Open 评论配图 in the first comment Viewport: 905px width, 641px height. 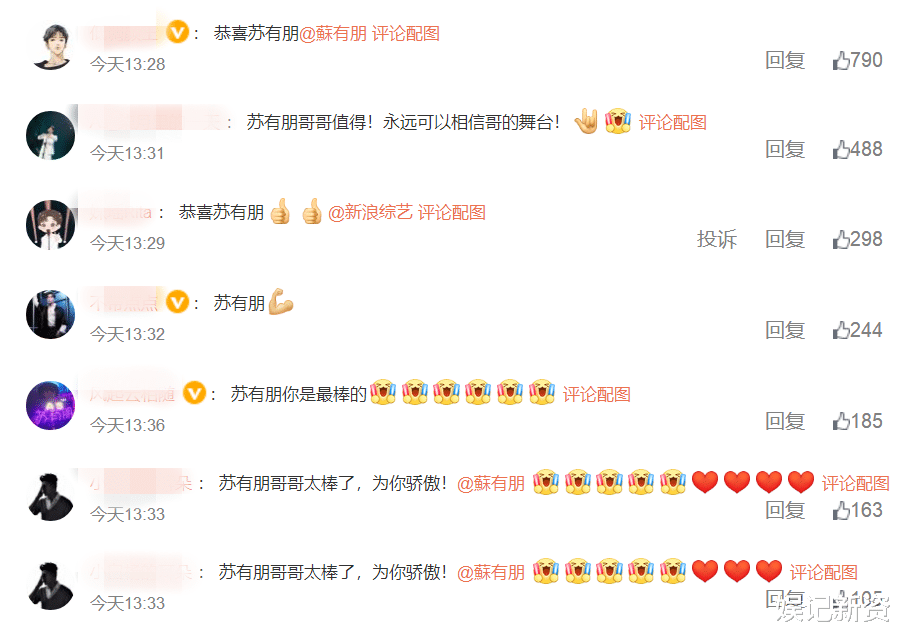[406, 33]
